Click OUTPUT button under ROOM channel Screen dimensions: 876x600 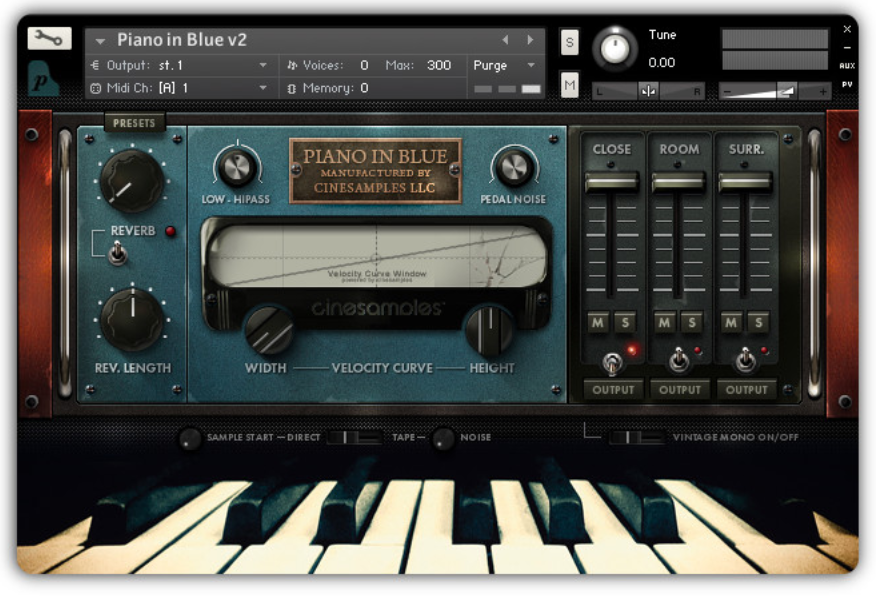(679, 389)
